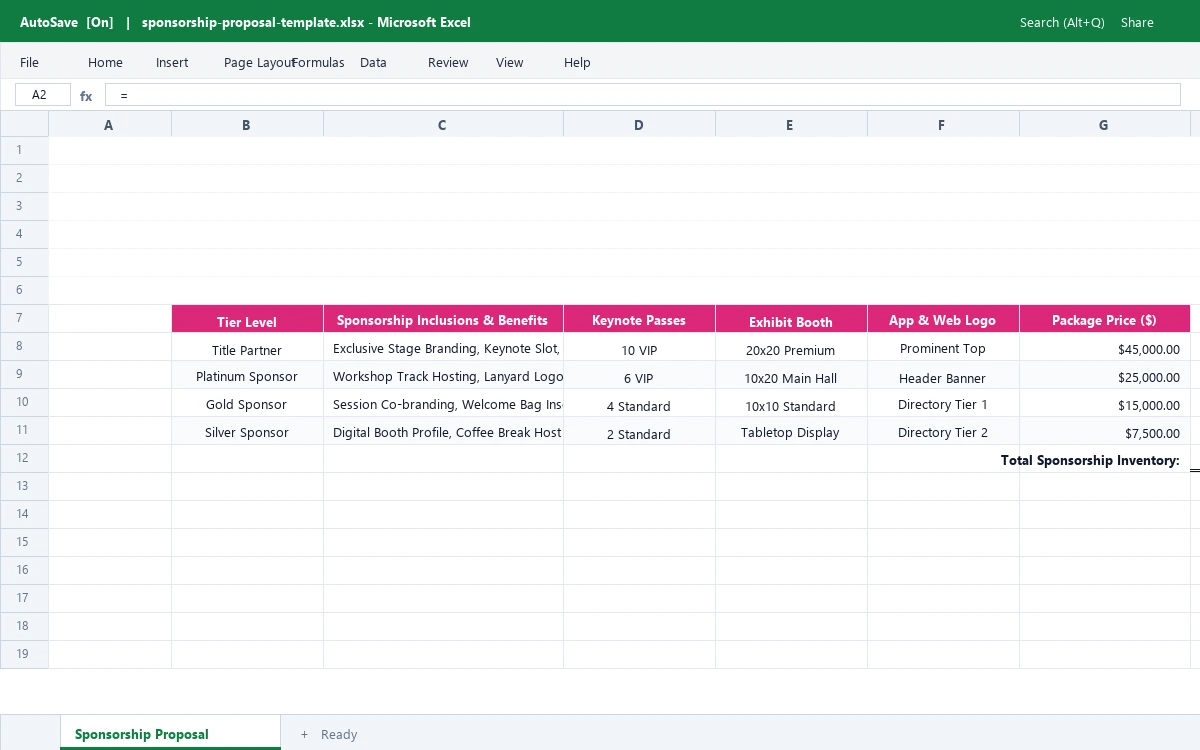This screenshot has height=750, width=1200.
Task: Open the File menu
Action: pyautogui.click(x=29, y=62)
